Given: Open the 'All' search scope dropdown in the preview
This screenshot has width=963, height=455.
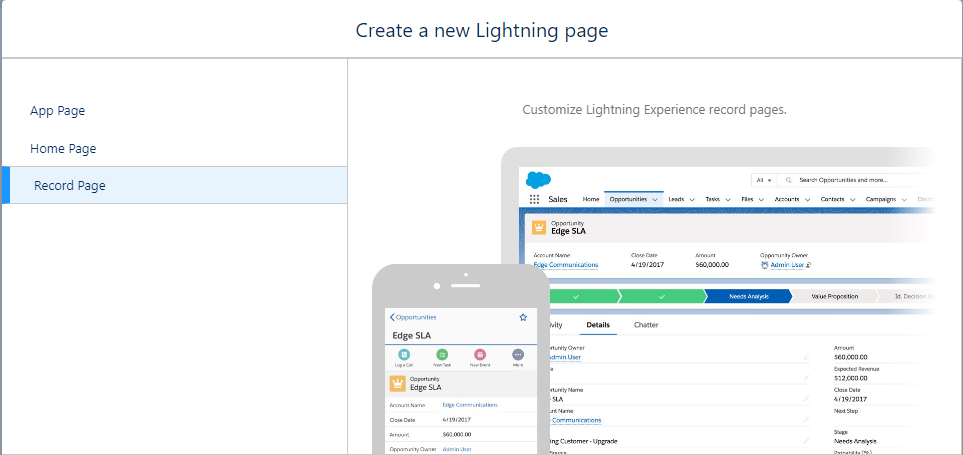Looking at the screenshot, I should click(x=763, y=181).
